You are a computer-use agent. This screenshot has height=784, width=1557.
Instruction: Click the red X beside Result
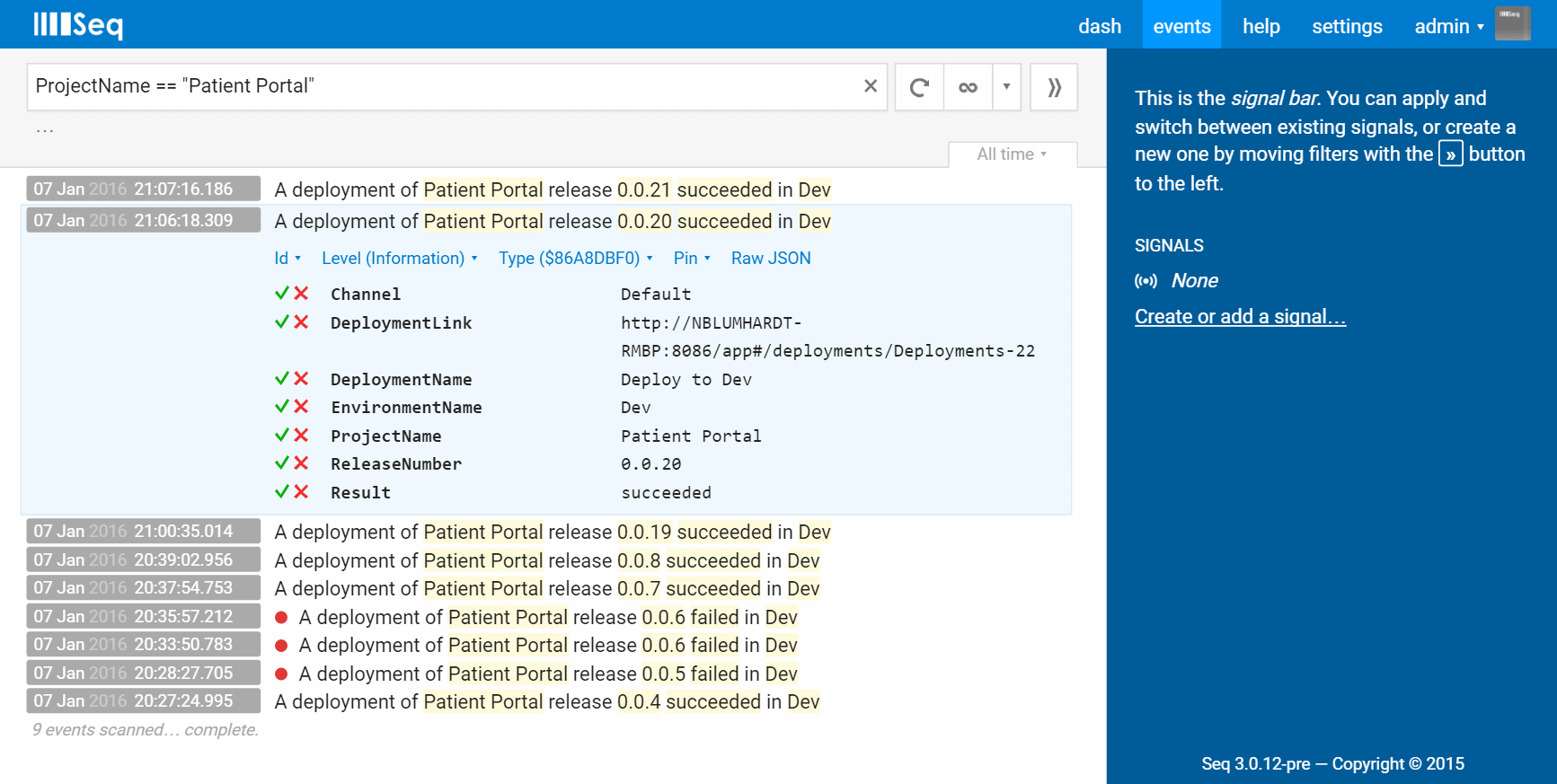(x=301, y=491)
